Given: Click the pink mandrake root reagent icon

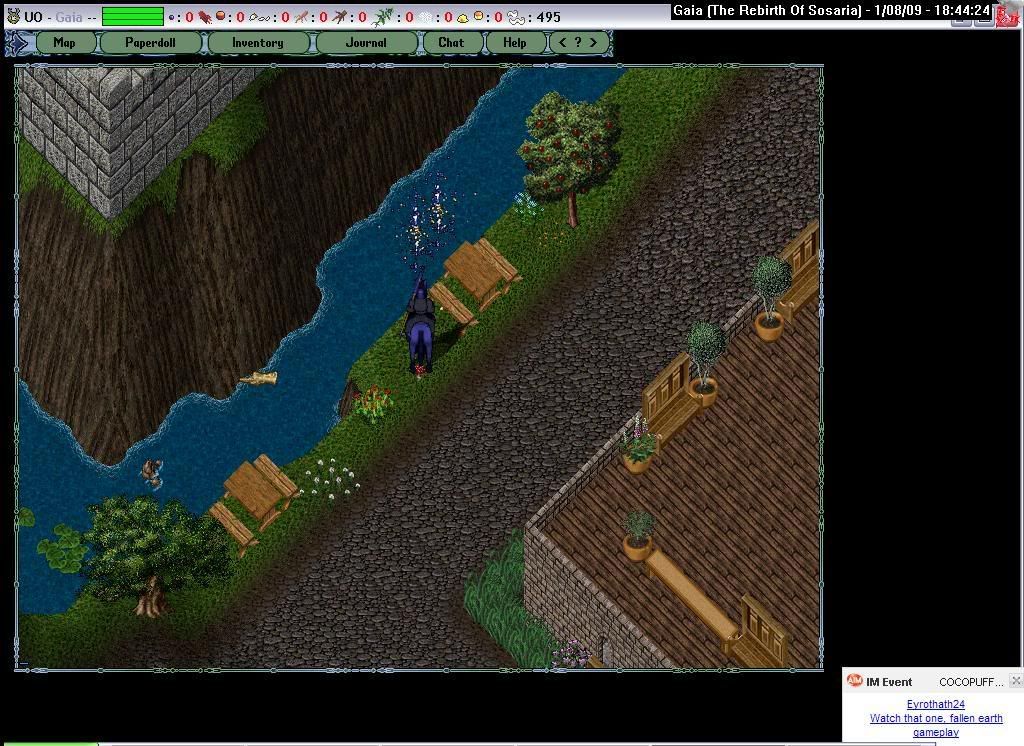Looking at the screenshot, I should pyautogui.click(x=300, y=17).
